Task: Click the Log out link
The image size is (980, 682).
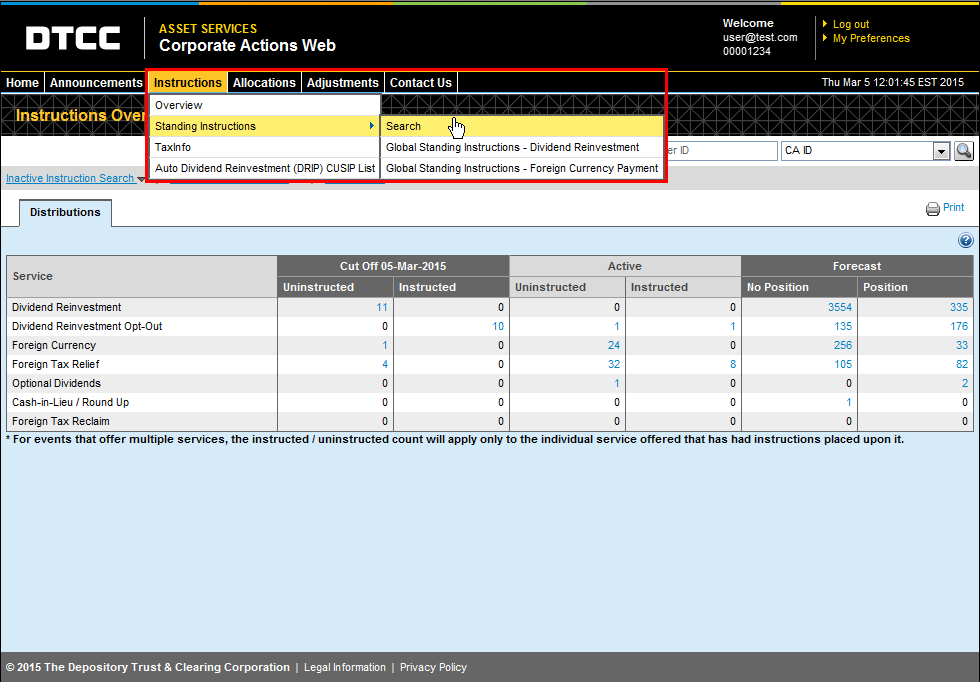Action: tap(850, 24)
